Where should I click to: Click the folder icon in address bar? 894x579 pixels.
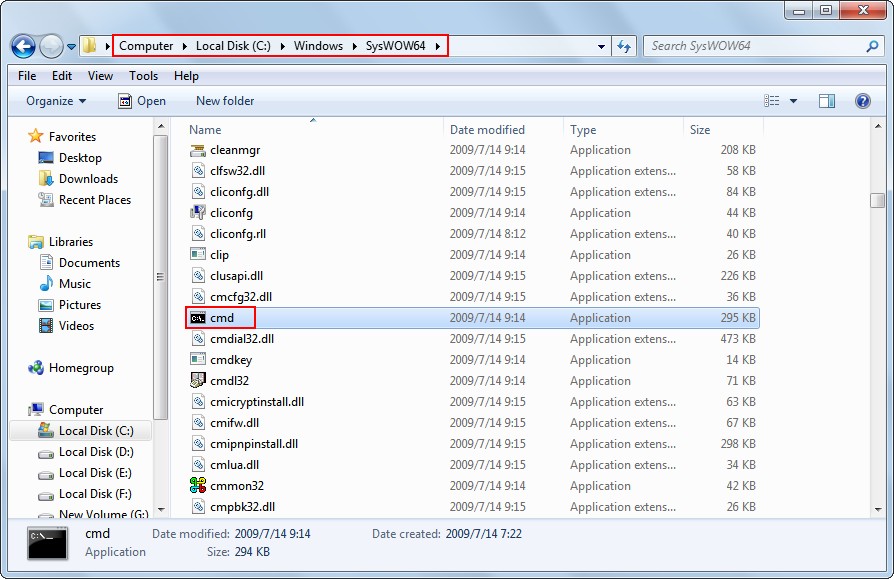(x=90, y=46)
